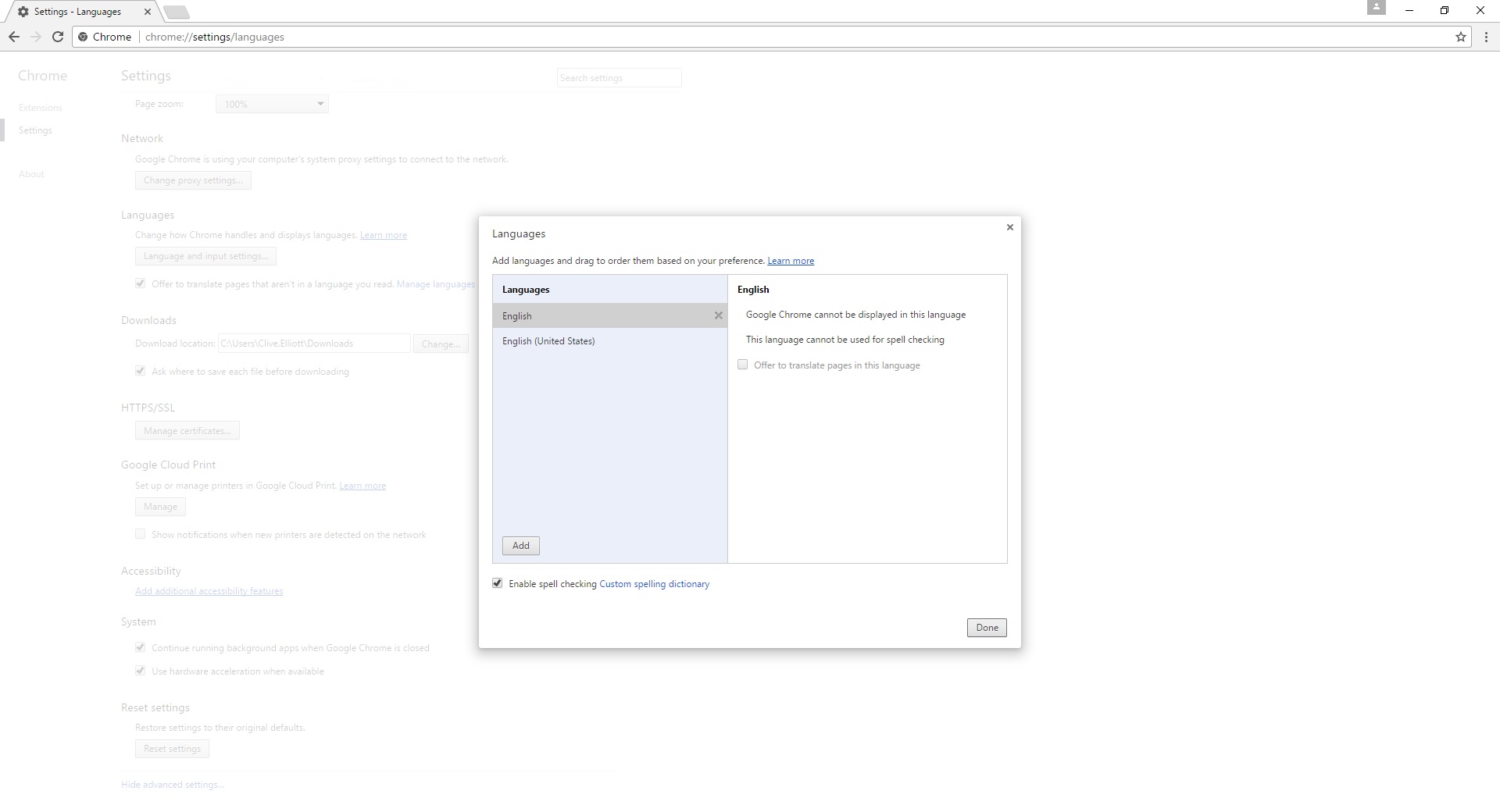
Task: Click the site info icon beside Chrome label
Action: click(x=83, y=37)
